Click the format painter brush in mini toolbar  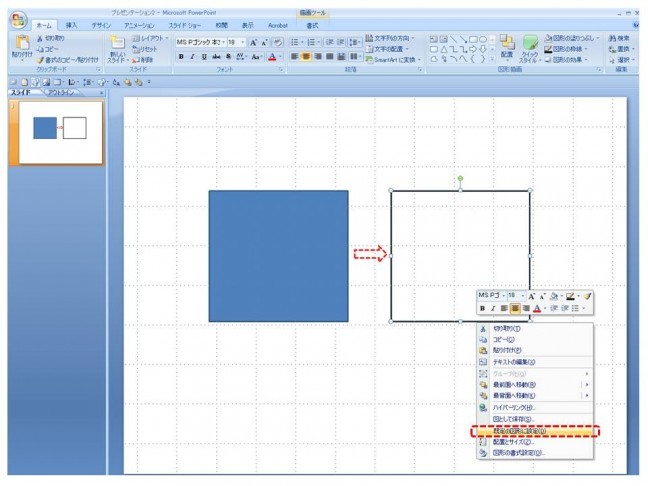pos(588,296)
